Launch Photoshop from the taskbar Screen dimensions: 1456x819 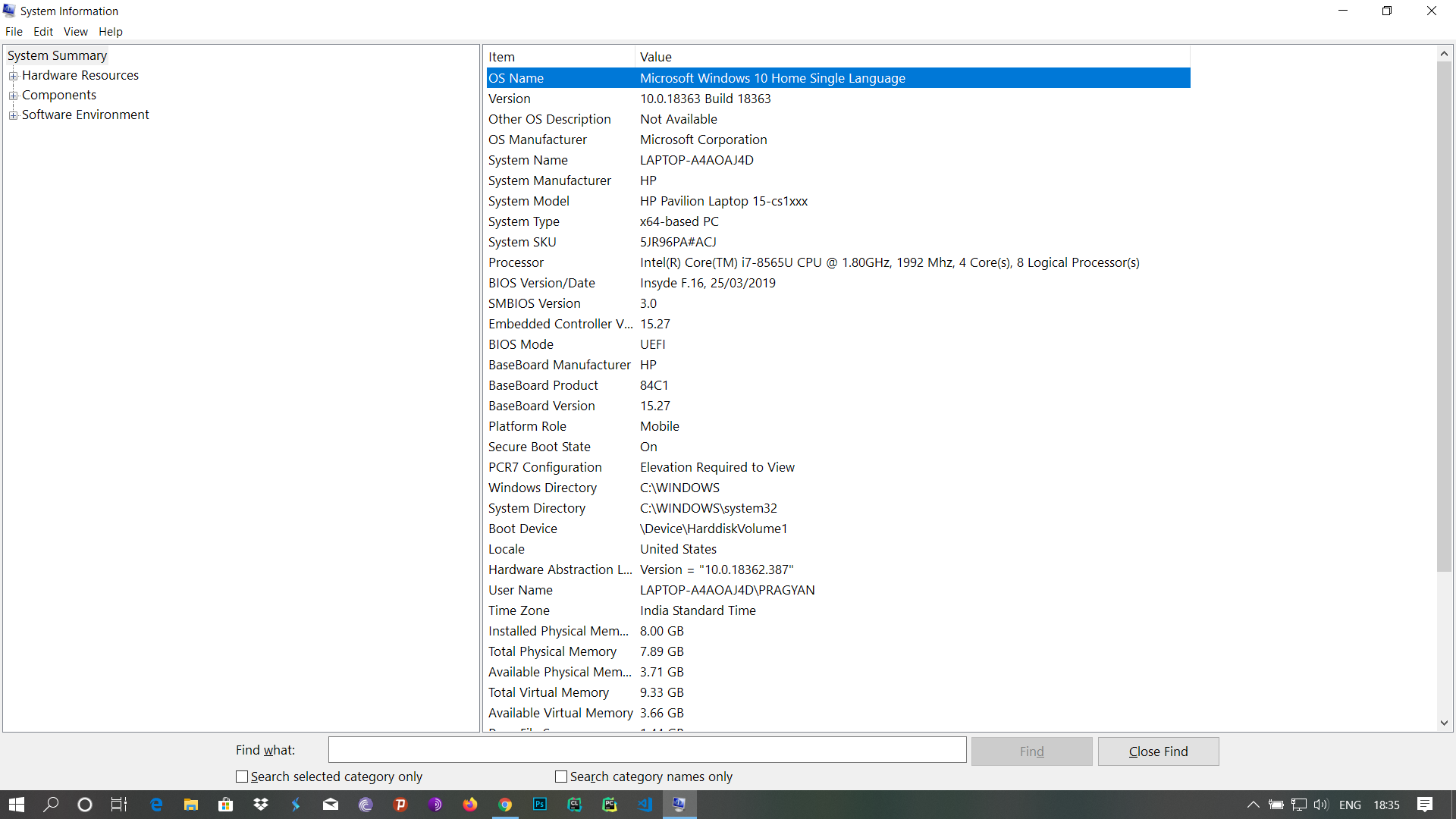540,805
